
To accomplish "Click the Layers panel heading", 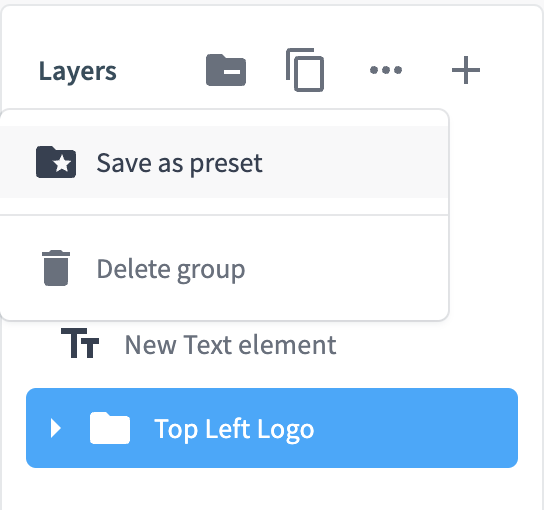I will (78, 71).
